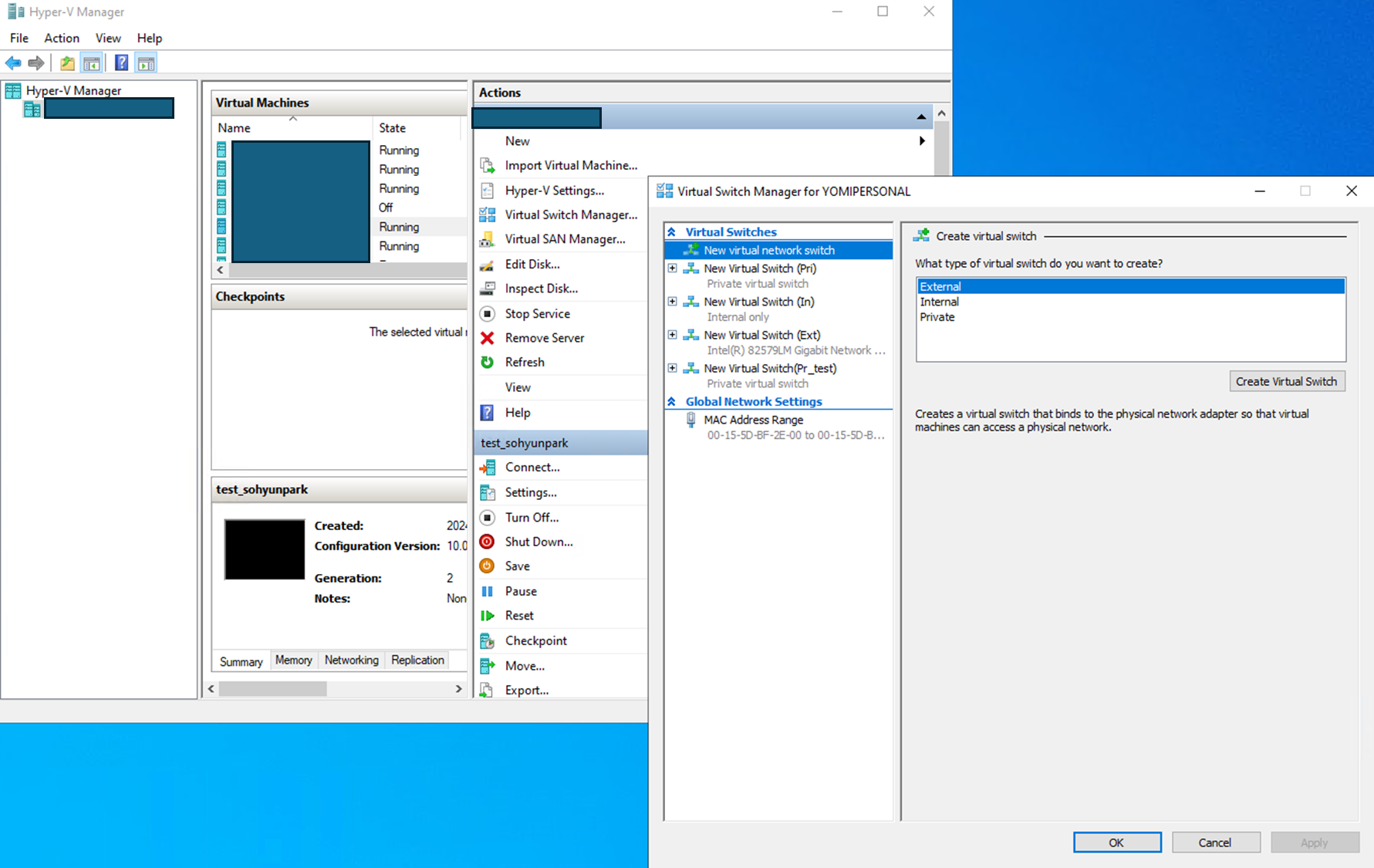Screen dimensions: 1374x868
Task: Click Cancel in Virtual Switch Manager
Action: point(1215,843)
